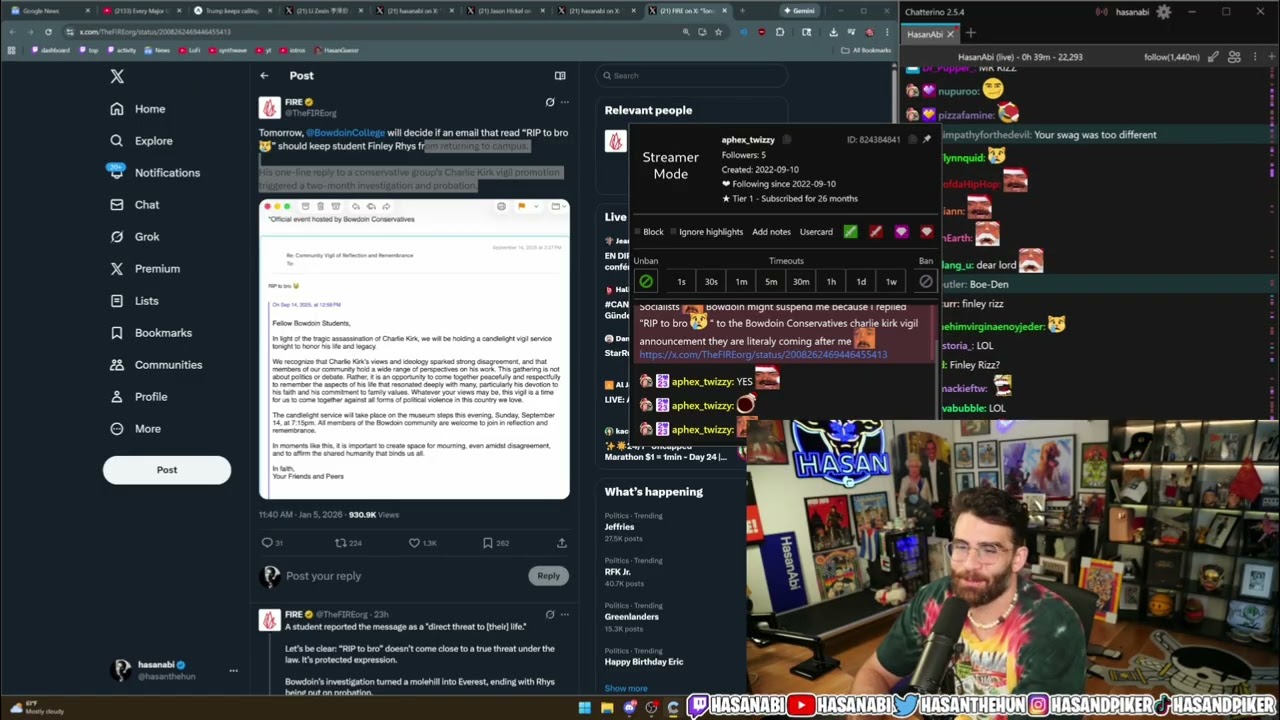Viewport: 1280px width, 720px height.
Task: Go to Home in X sidebar
Action: pos(138,109)
